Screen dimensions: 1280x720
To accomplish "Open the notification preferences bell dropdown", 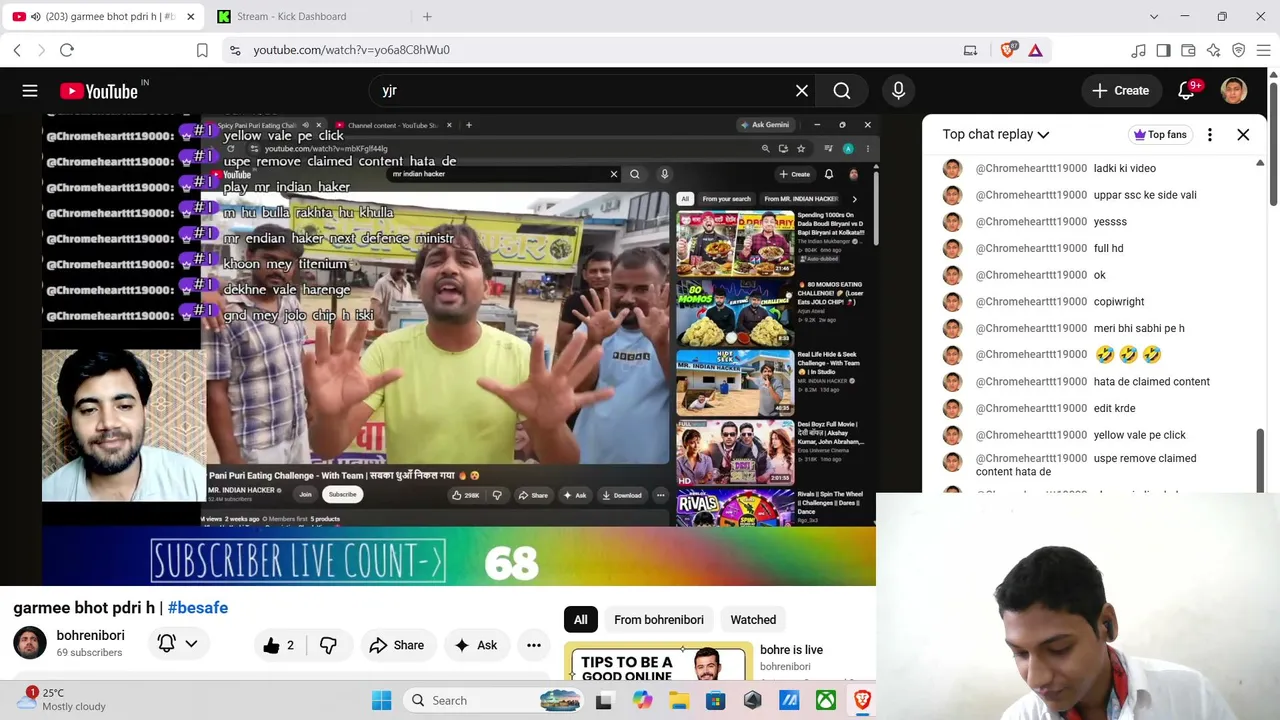I will [x=177, y=645].
